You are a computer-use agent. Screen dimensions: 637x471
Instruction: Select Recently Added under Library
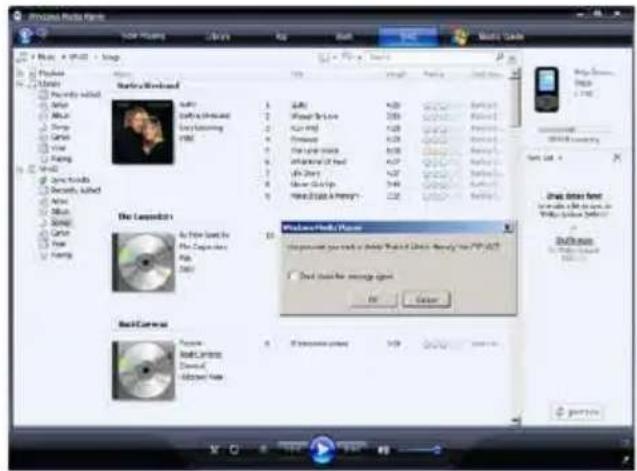coord(76,94)
